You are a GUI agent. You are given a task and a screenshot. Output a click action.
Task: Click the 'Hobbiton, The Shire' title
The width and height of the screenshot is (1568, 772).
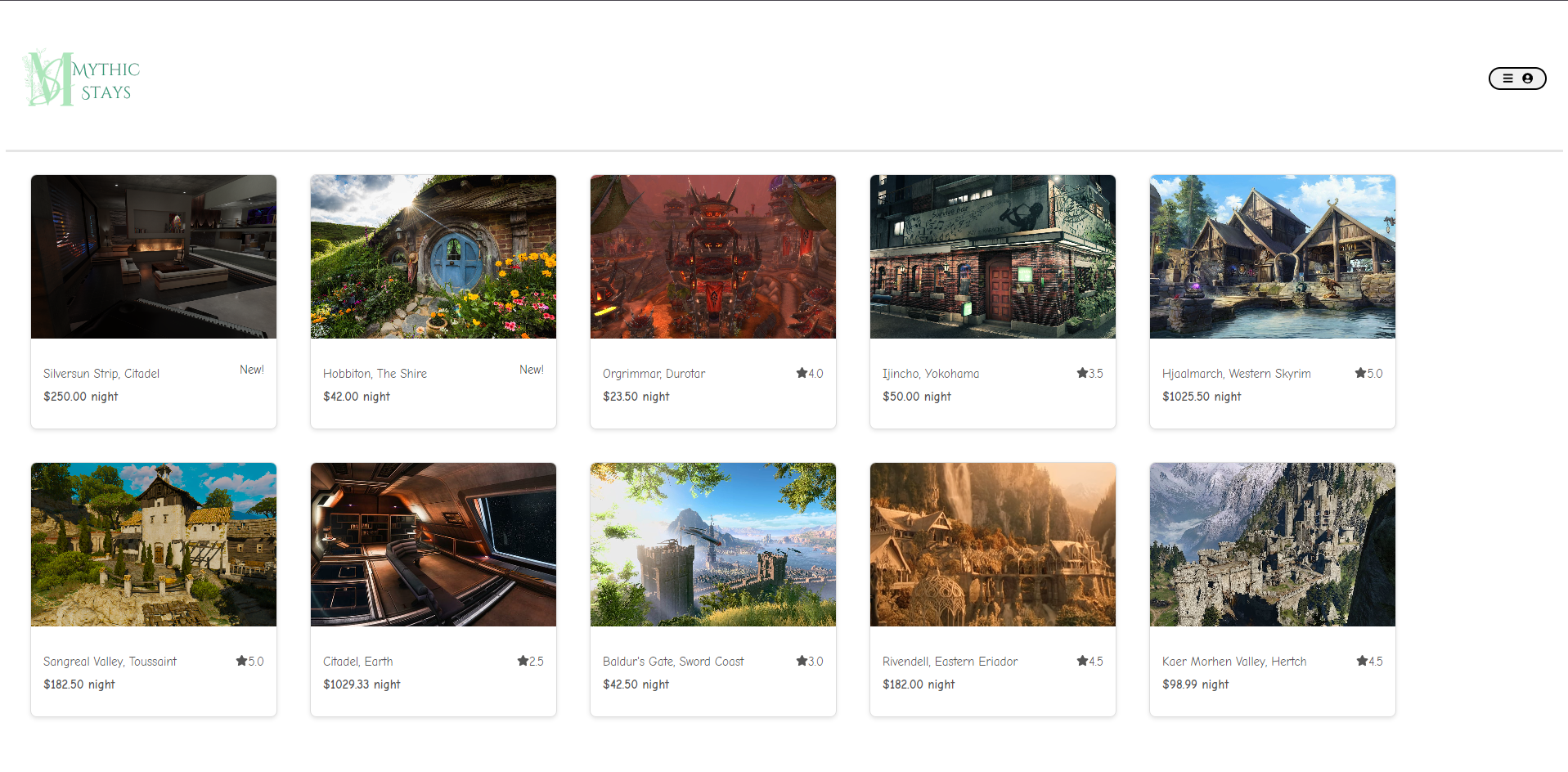click(375, 374)
